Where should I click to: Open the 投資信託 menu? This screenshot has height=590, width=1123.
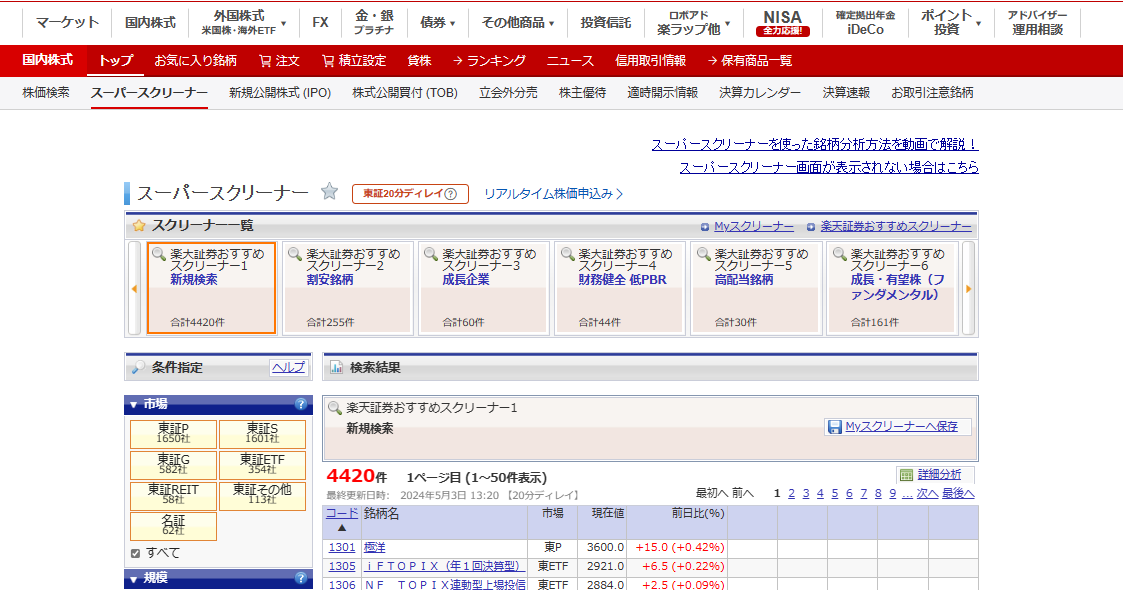point(606,23)
